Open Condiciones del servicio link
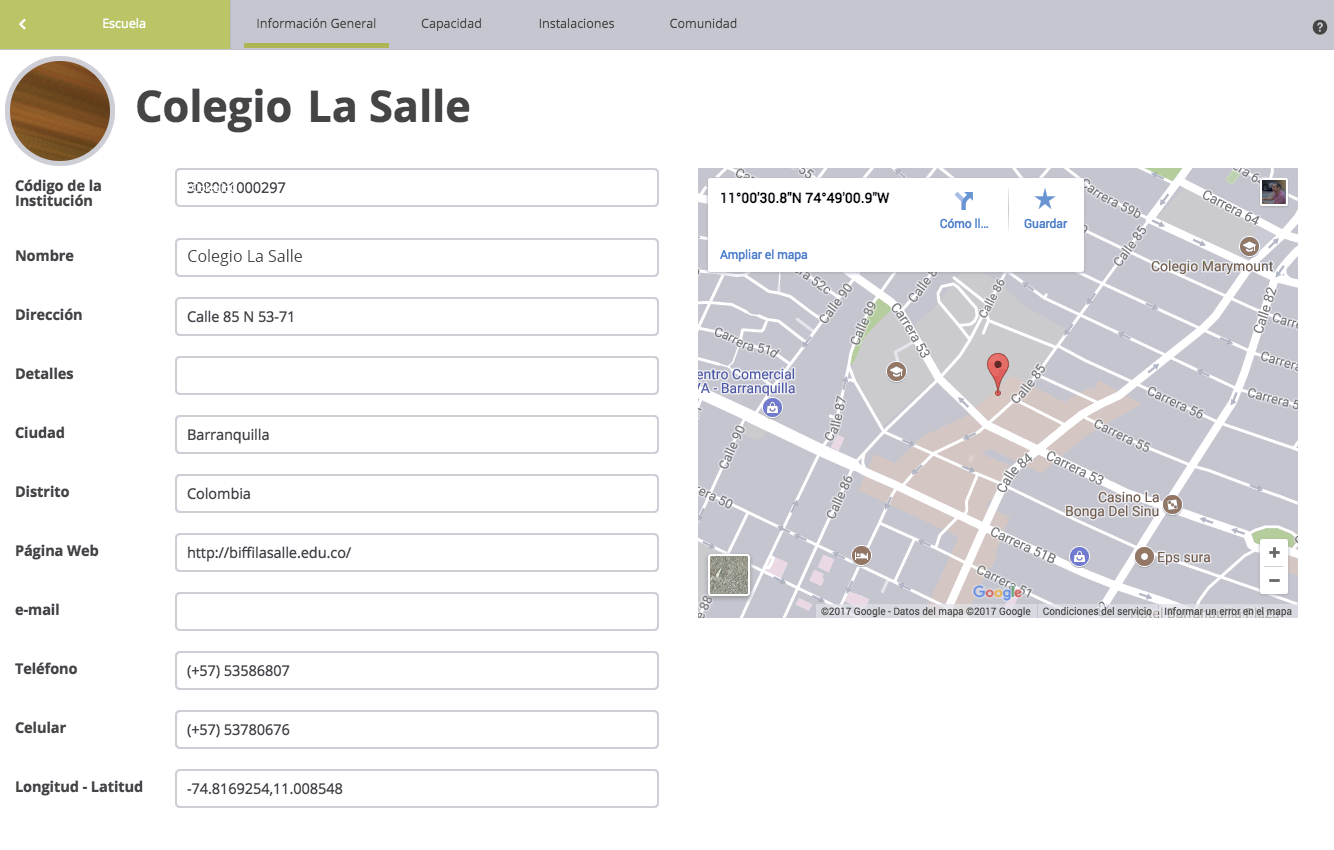The height and width of the screenshot is (850, 1334). point(1096,611)
